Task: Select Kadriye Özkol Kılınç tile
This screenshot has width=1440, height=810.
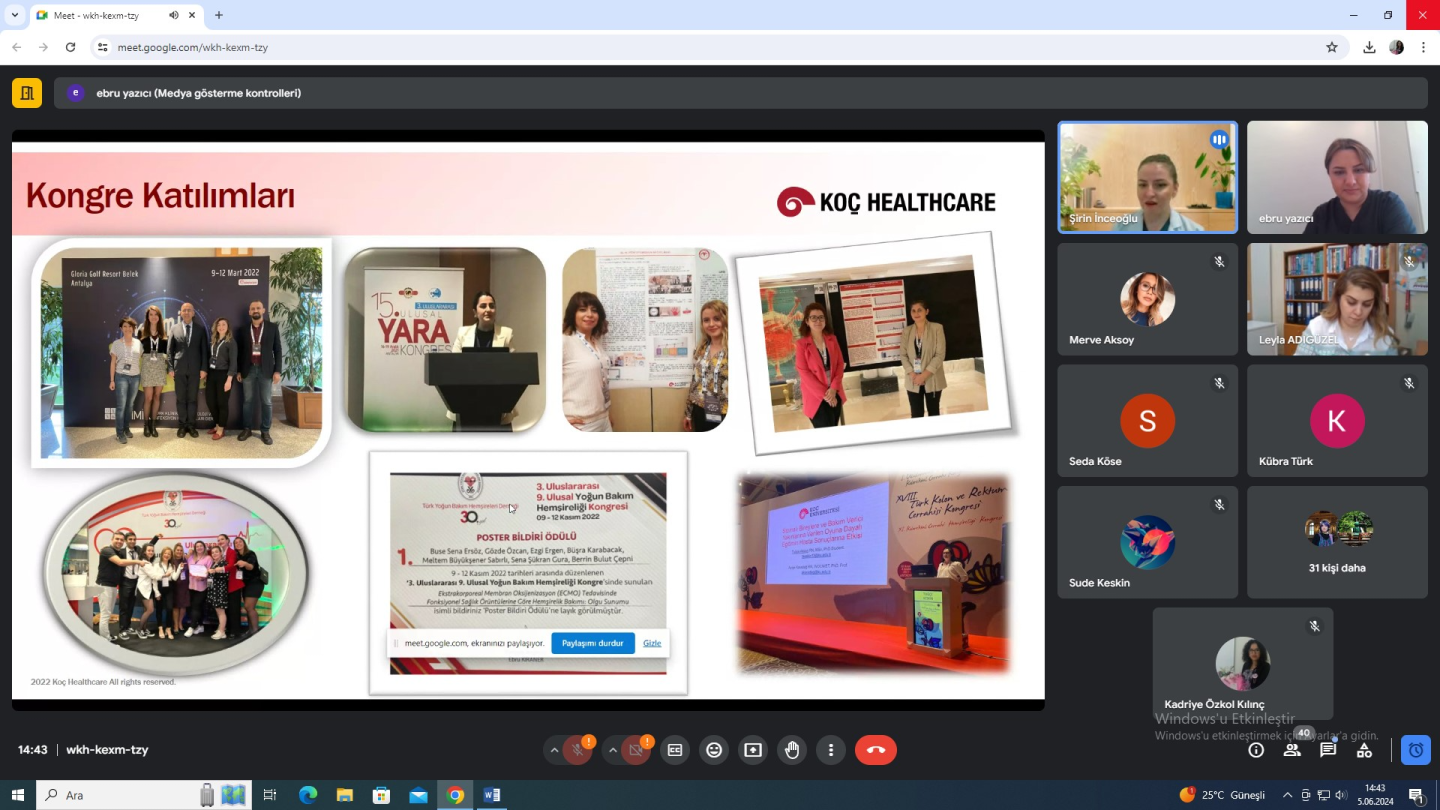Action: pyautogui.click(x=1243, y=664)
